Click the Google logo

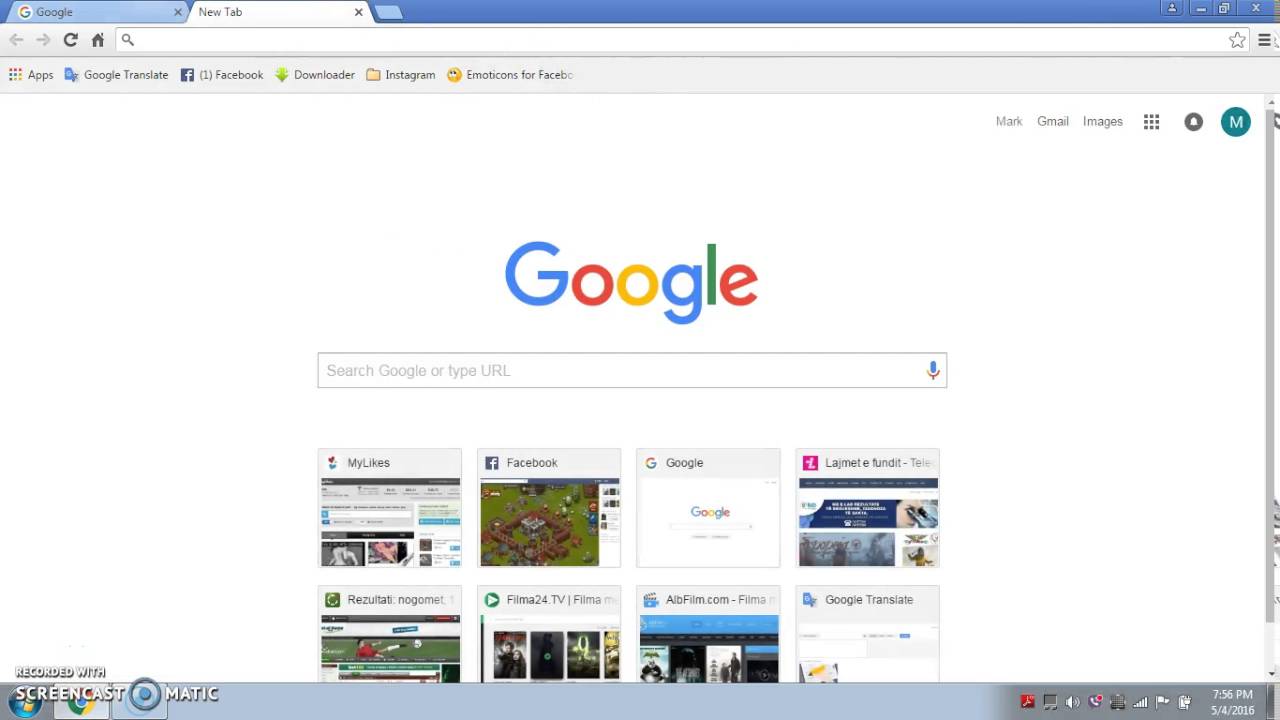click(x=631, y=282)
